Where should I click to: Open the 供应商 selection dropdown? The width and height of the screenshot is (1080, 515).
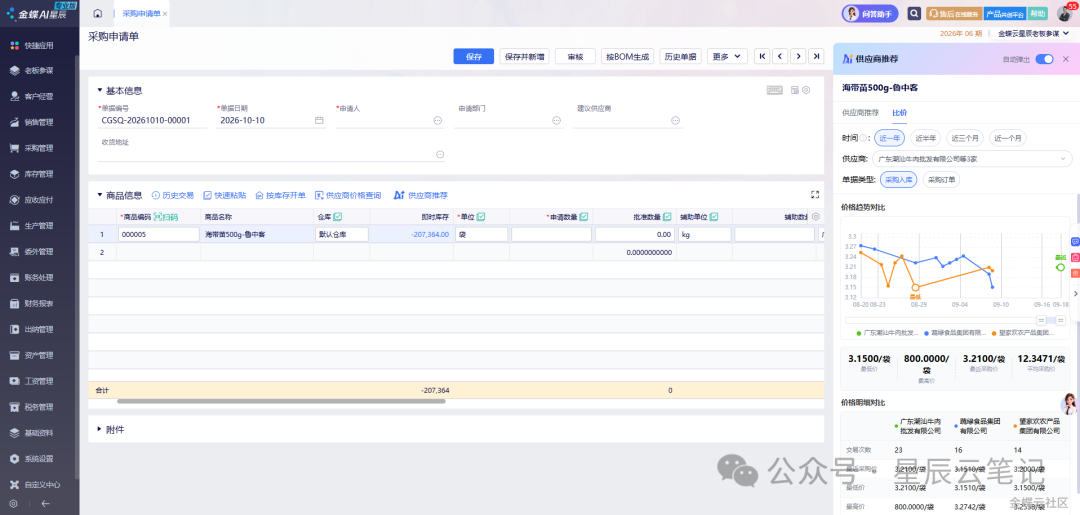coord(972,159)
